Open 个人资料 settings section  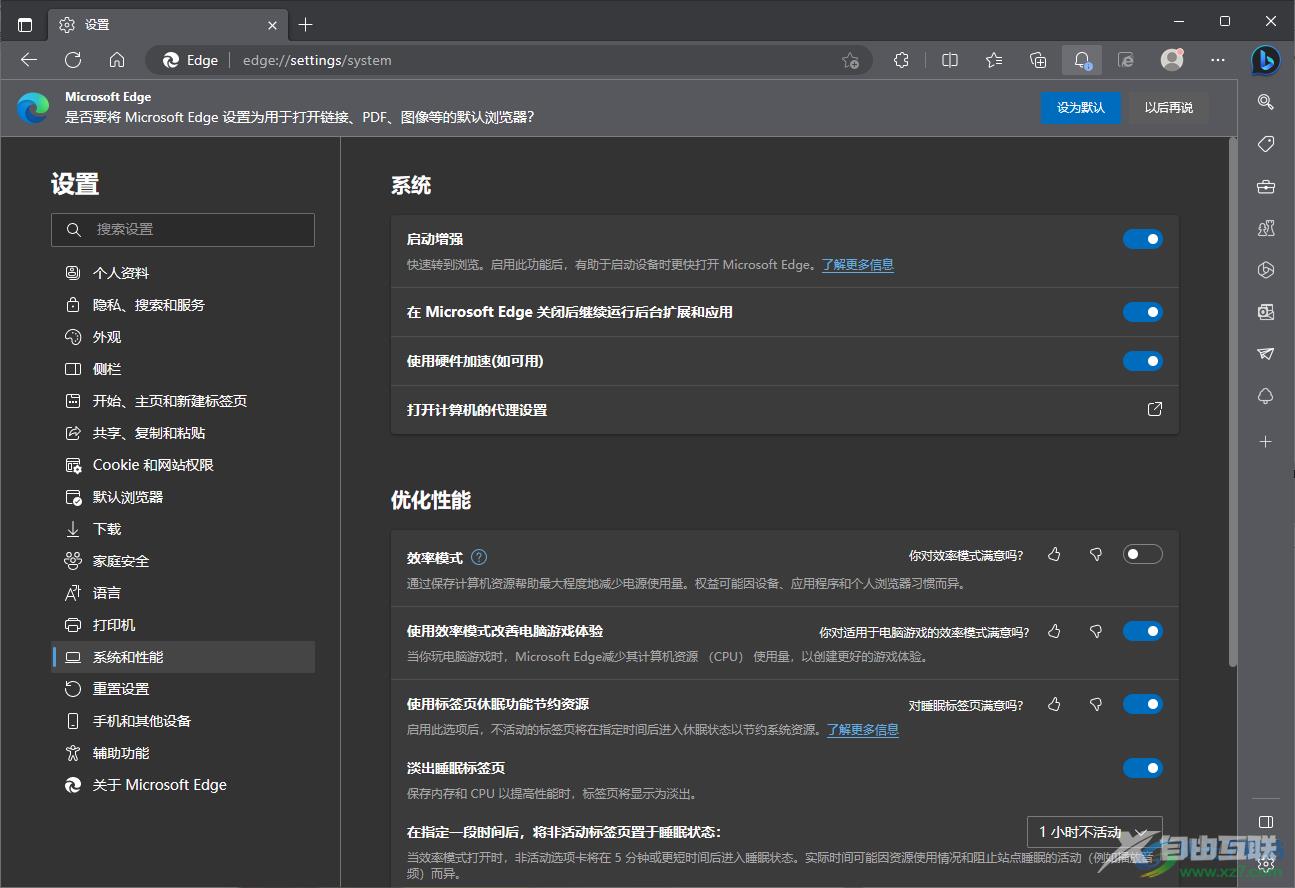[183, 273]
